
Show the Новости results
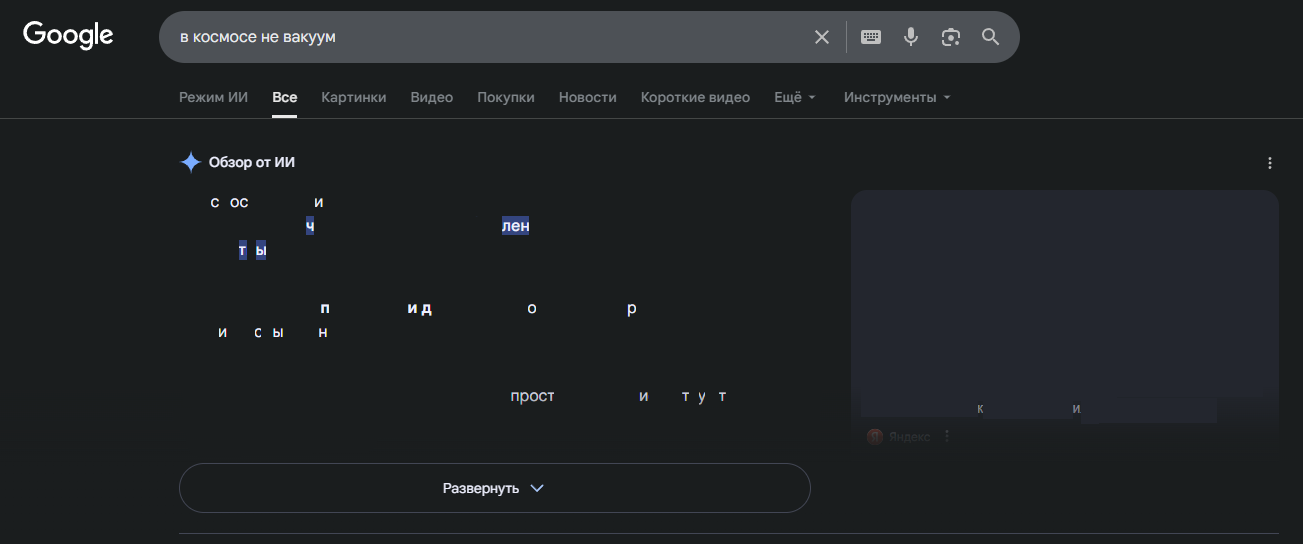point(587,97)
